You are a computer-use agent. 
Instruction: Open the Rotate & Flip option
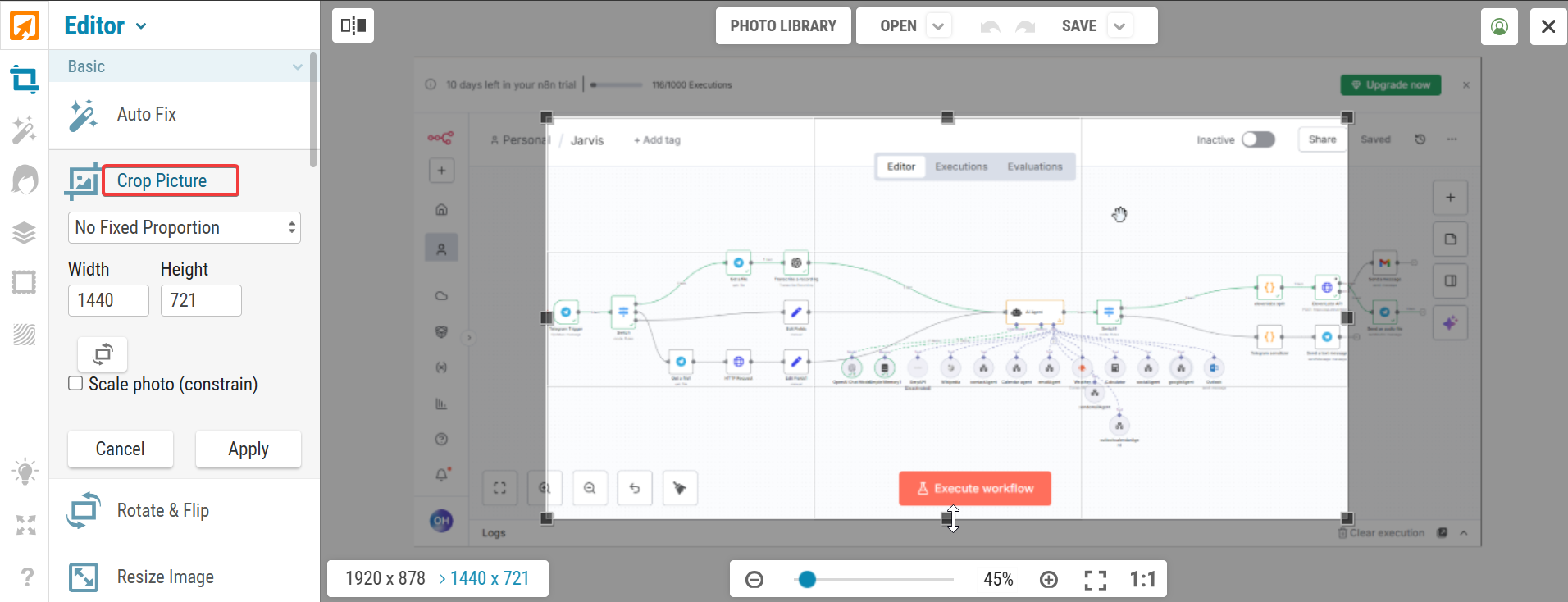coord(163,510)
